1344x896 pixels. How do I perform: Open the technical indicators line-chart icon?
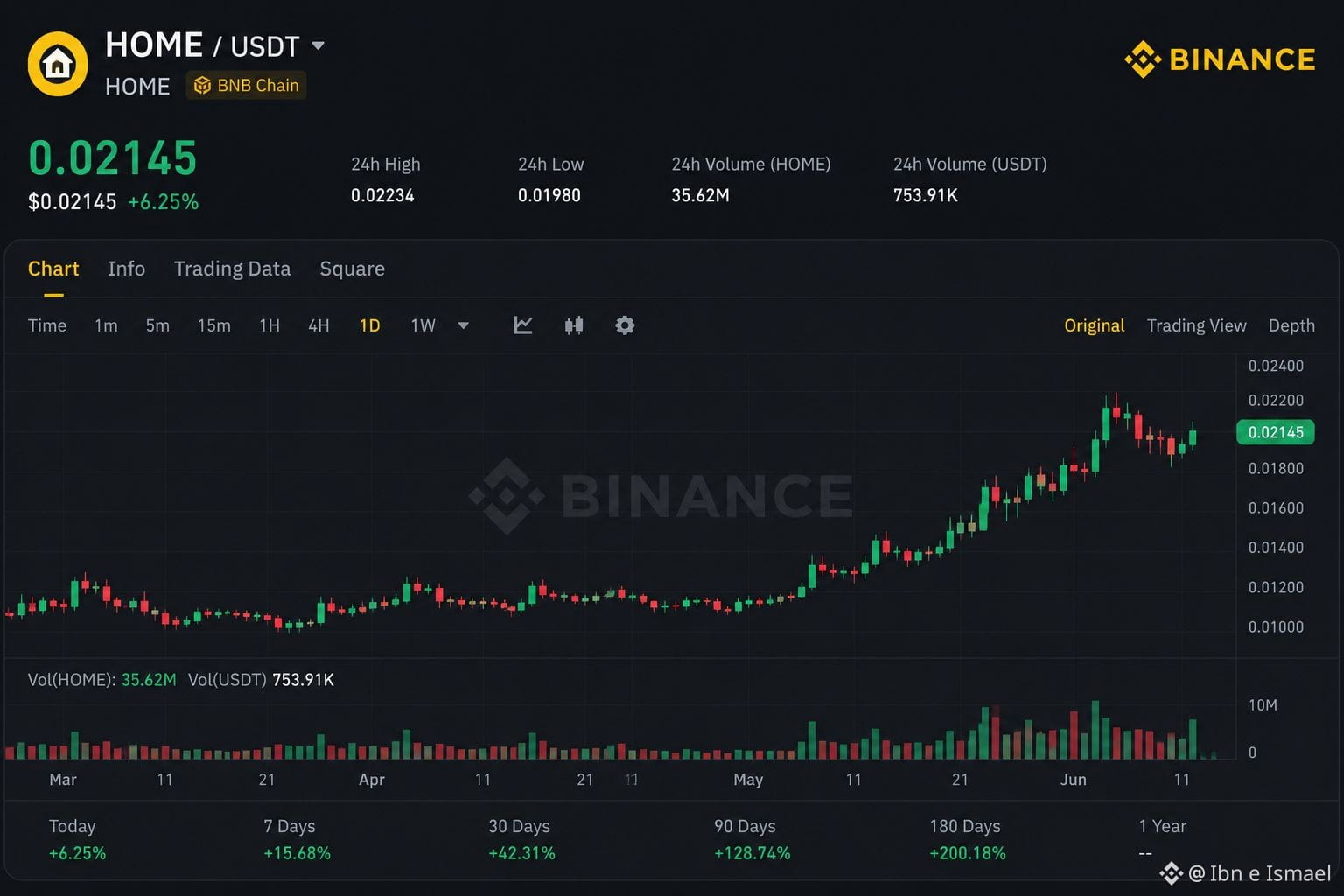523,325
